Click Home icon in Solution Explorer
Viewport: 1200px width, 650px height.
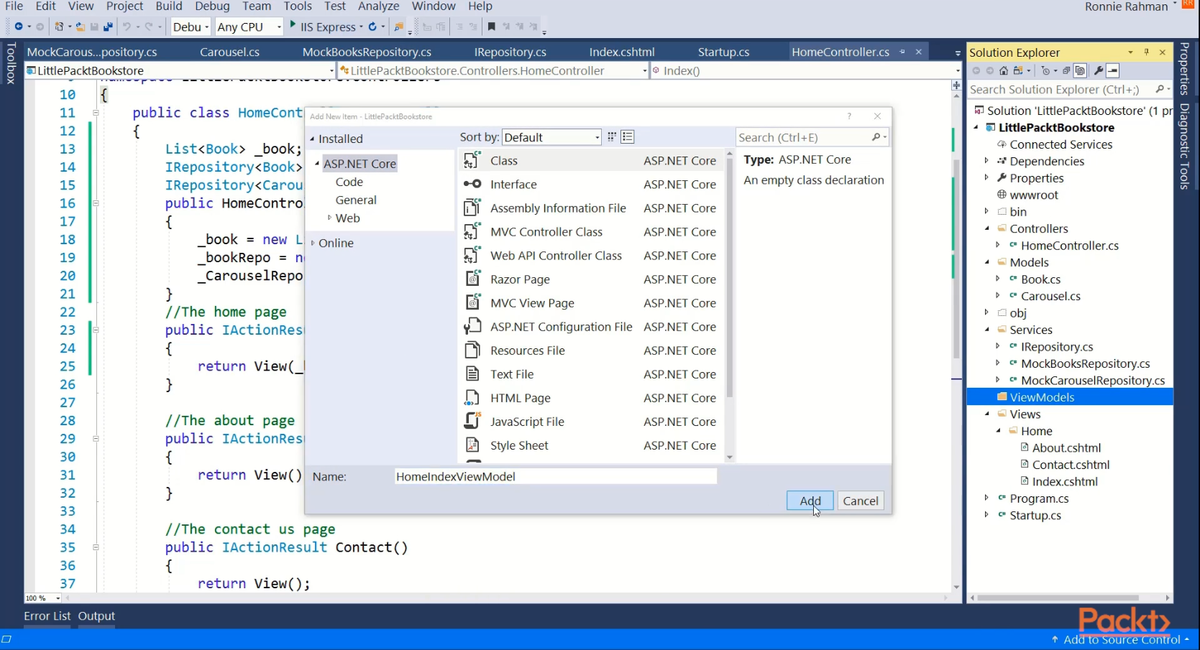coord(1004,71)
